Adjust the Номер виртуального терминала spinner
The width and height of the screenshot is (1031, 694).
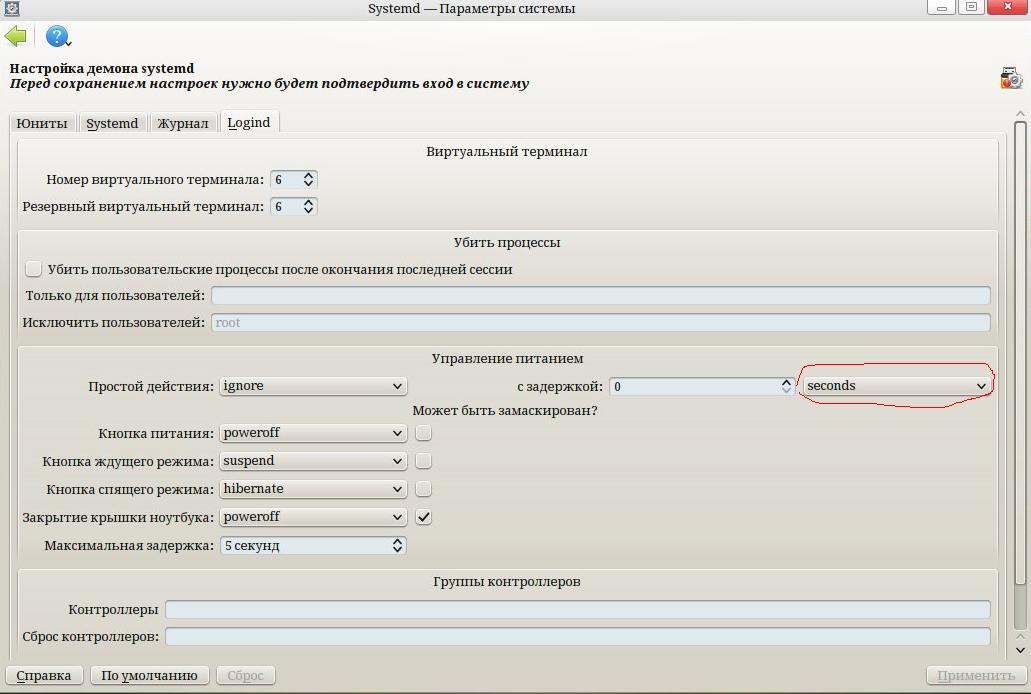tap(293, 180)
